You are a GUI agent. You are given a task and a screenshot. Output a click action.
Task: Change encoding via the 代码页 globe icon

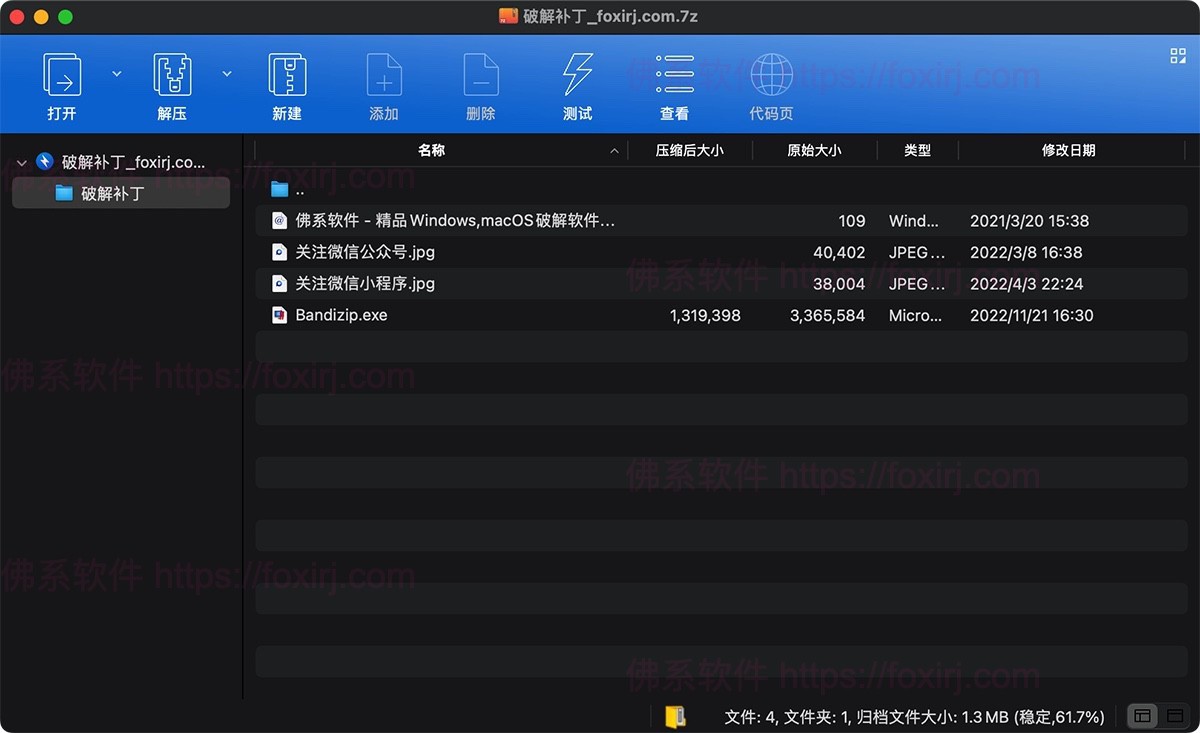point(771,75)
